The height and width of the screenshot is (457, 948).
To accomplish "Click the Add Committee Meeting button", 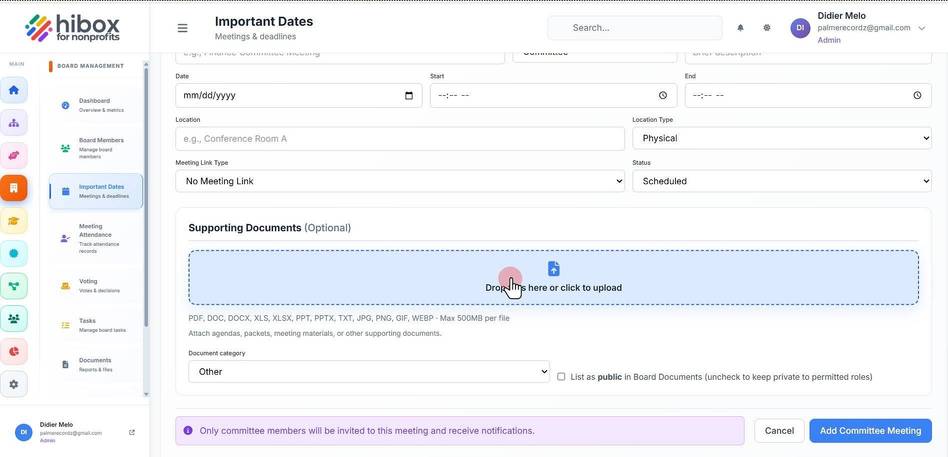I will pyautogui.click(x=871, y=431).
